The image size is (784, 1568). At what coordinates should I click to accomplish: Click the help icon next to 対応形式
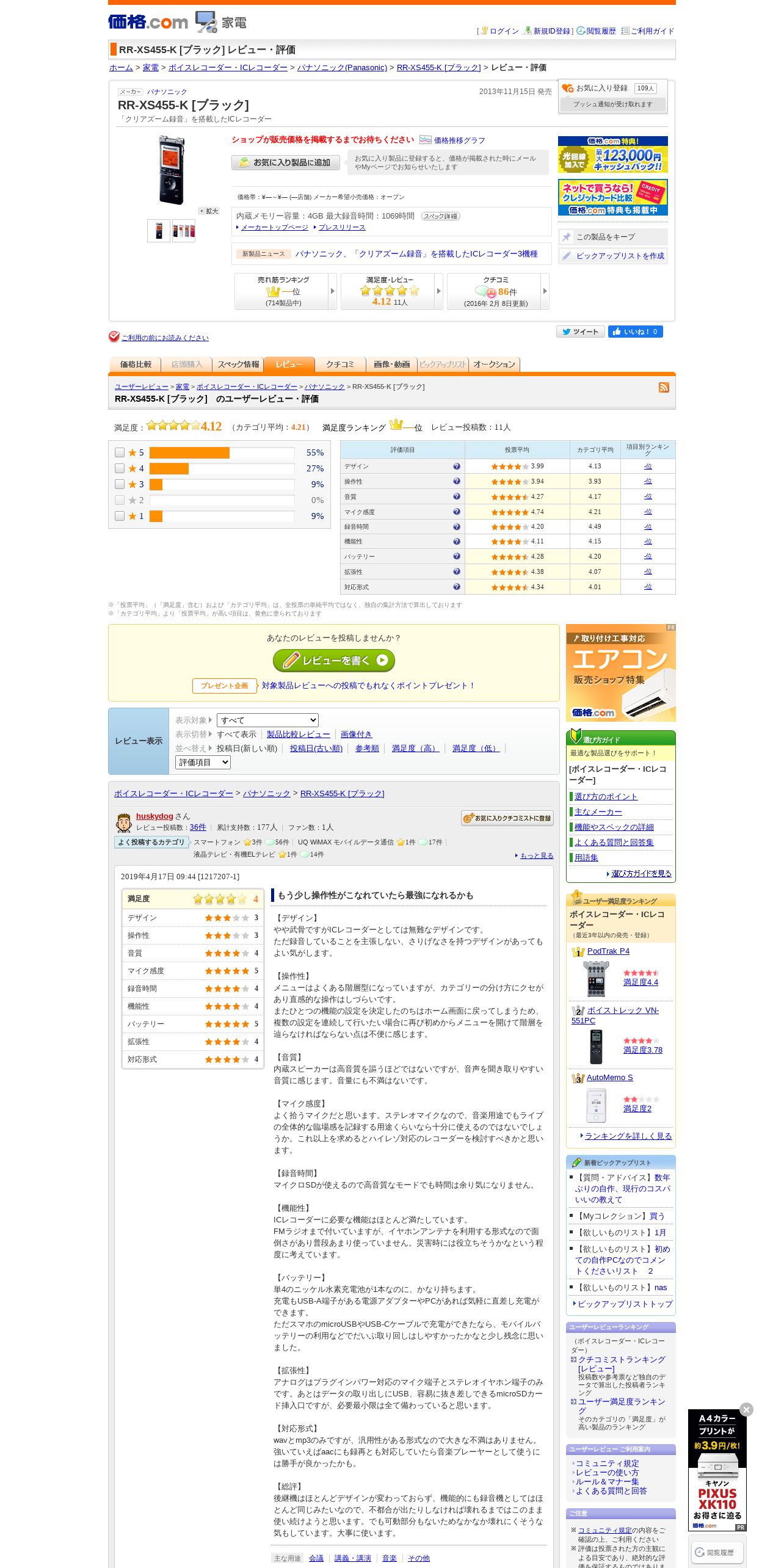(x=456, y=587)
